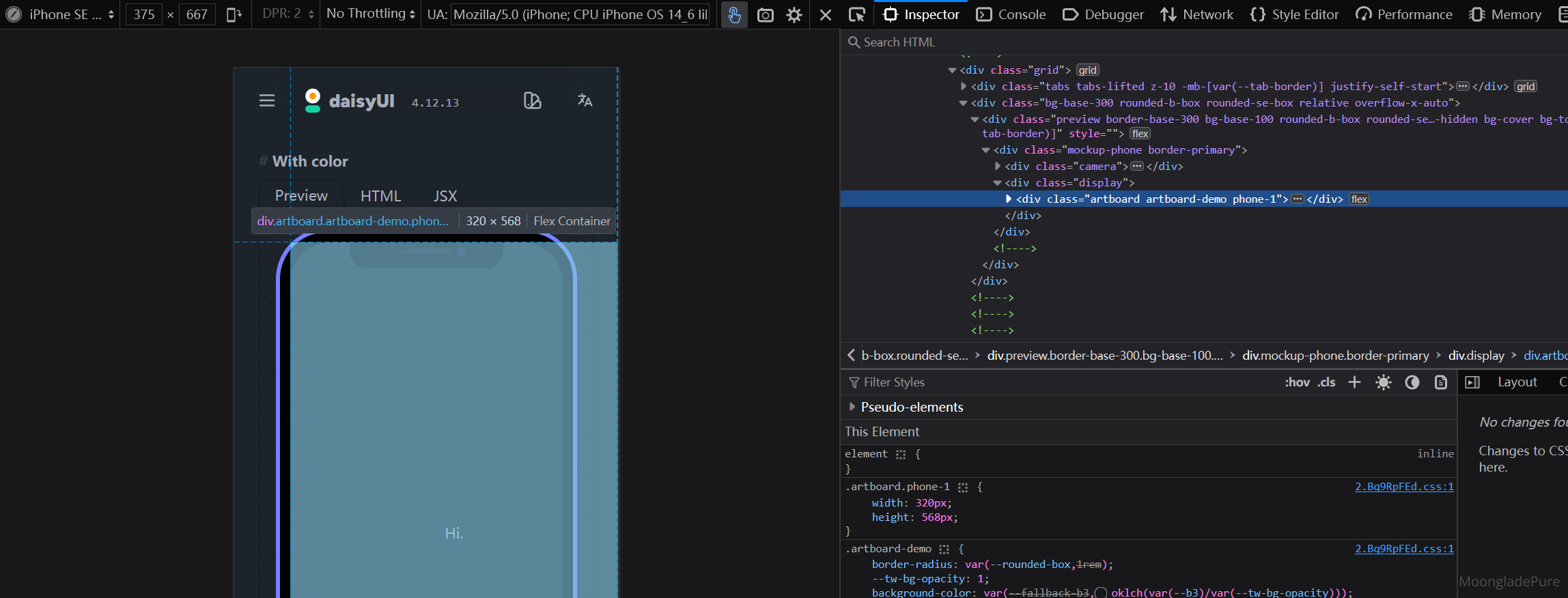Viewport: 1568px width, 598px height.
Task: Open the device selector iPhone SE dropdown
Action: 68,14
